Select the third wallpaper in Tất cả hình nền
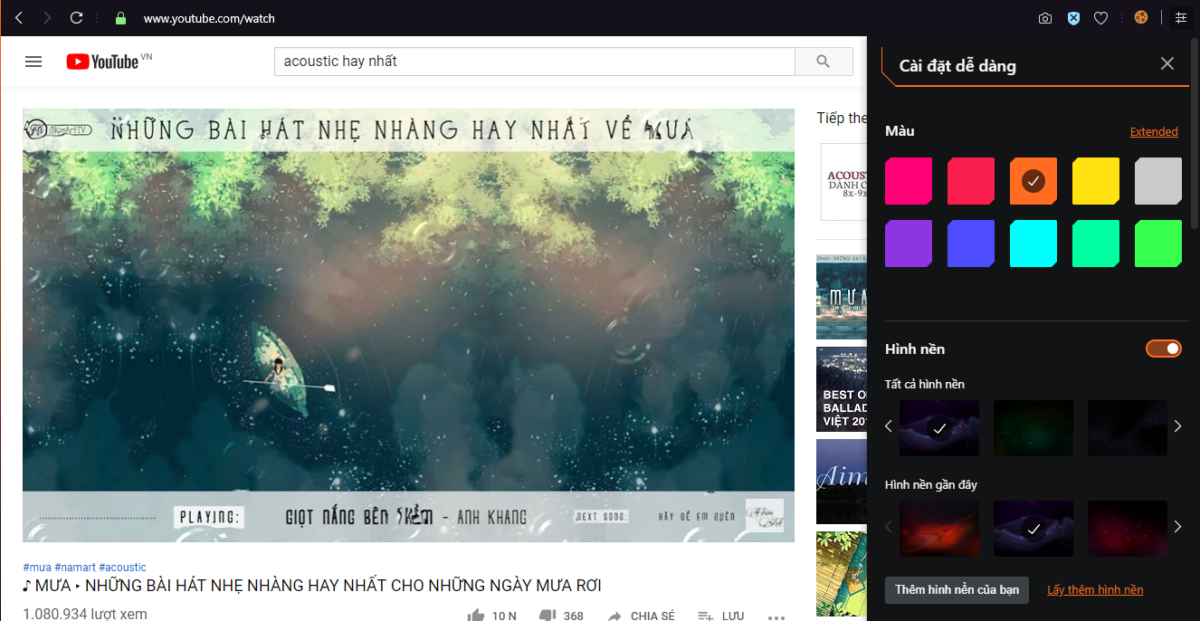Screen dimensions: 1200x621 pos(1127,428)
